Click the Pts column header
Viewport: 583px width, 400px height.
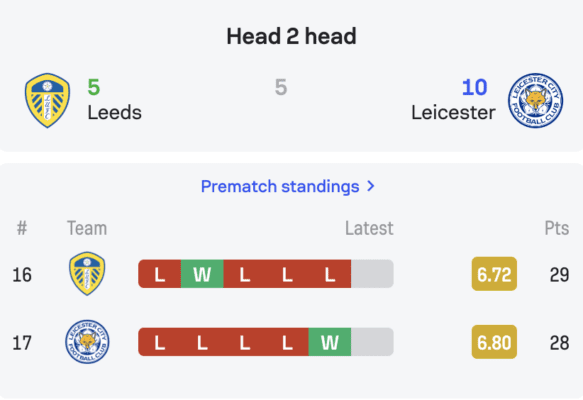[x=557, y=228]
